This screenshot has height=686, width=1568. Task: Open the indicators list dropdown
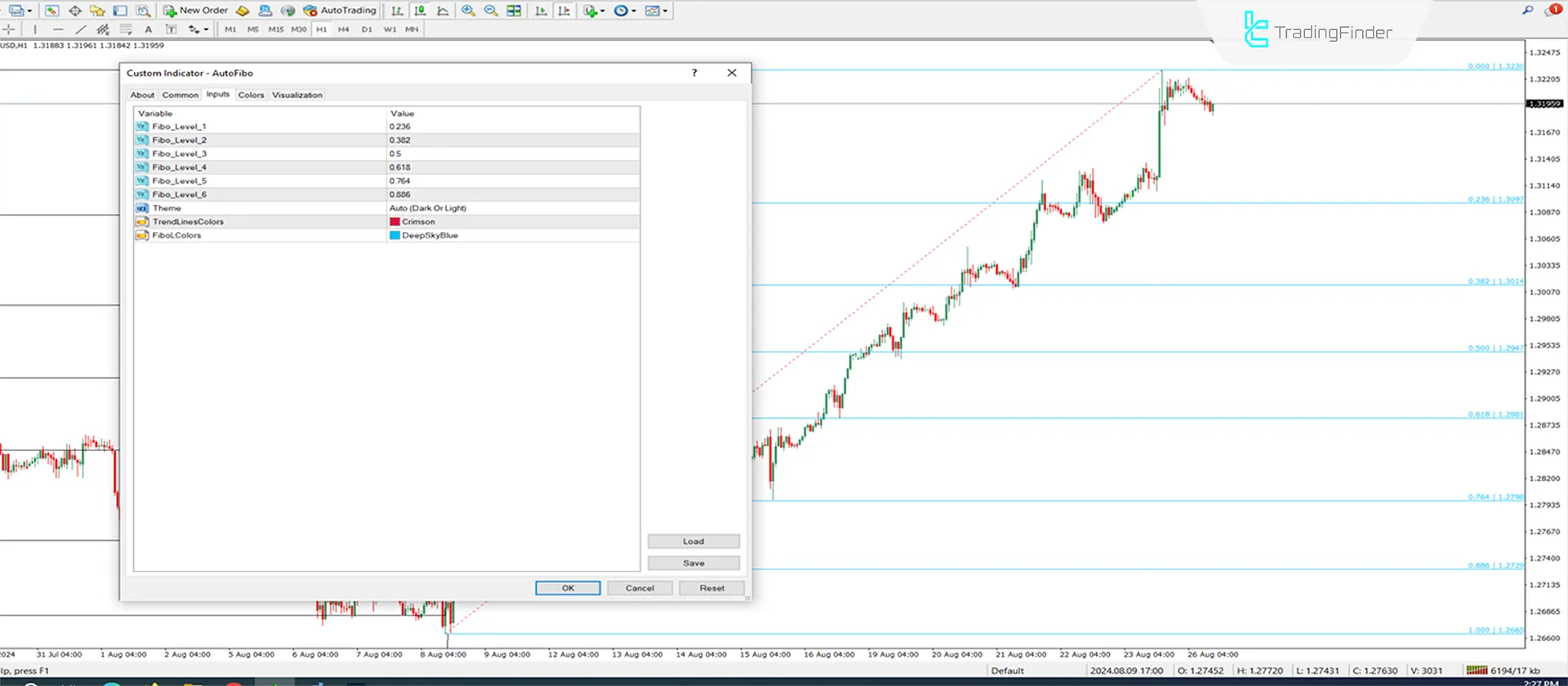593,11
